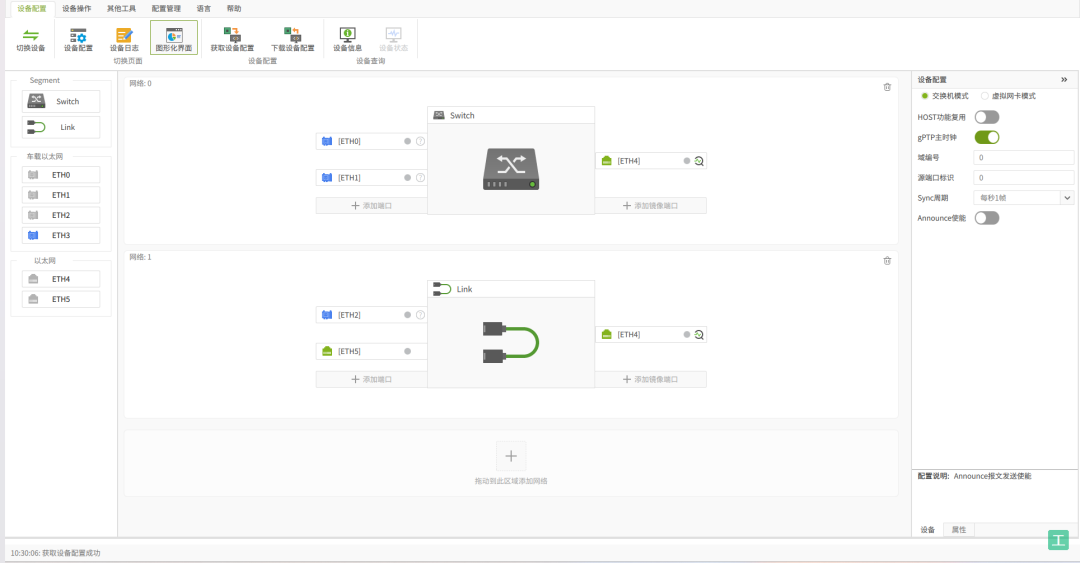
Task: Click the 切换设备 switch device icon
Action: (x=30, y=39)
